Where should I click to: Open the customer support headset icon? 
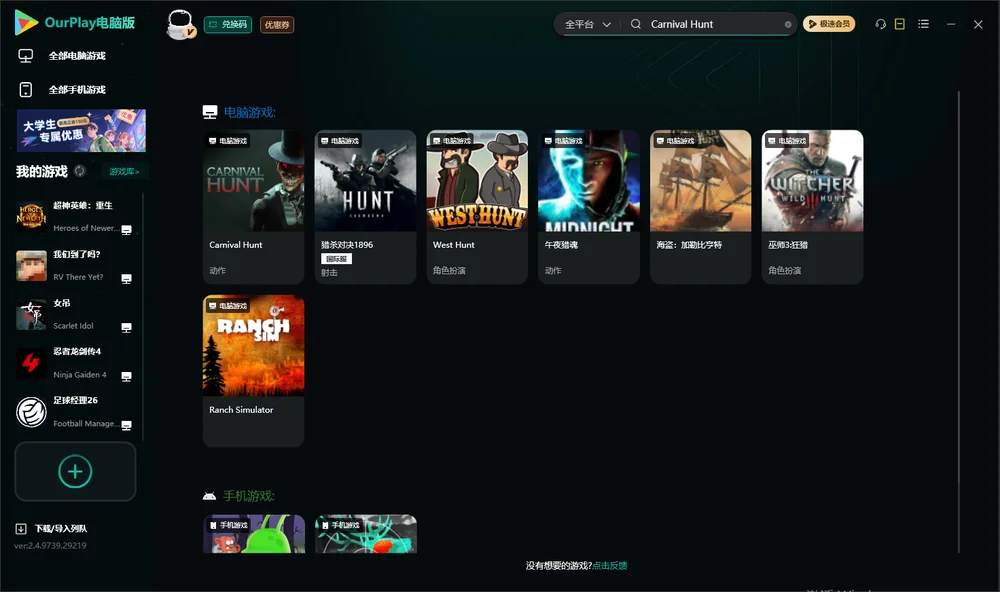880,24
